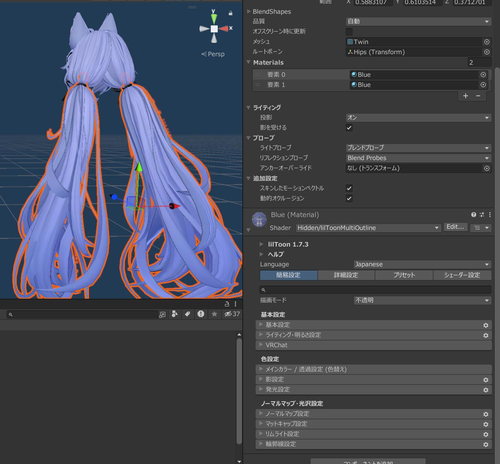Open the 描画モード rendering mode dropdown

pos(422,300)
